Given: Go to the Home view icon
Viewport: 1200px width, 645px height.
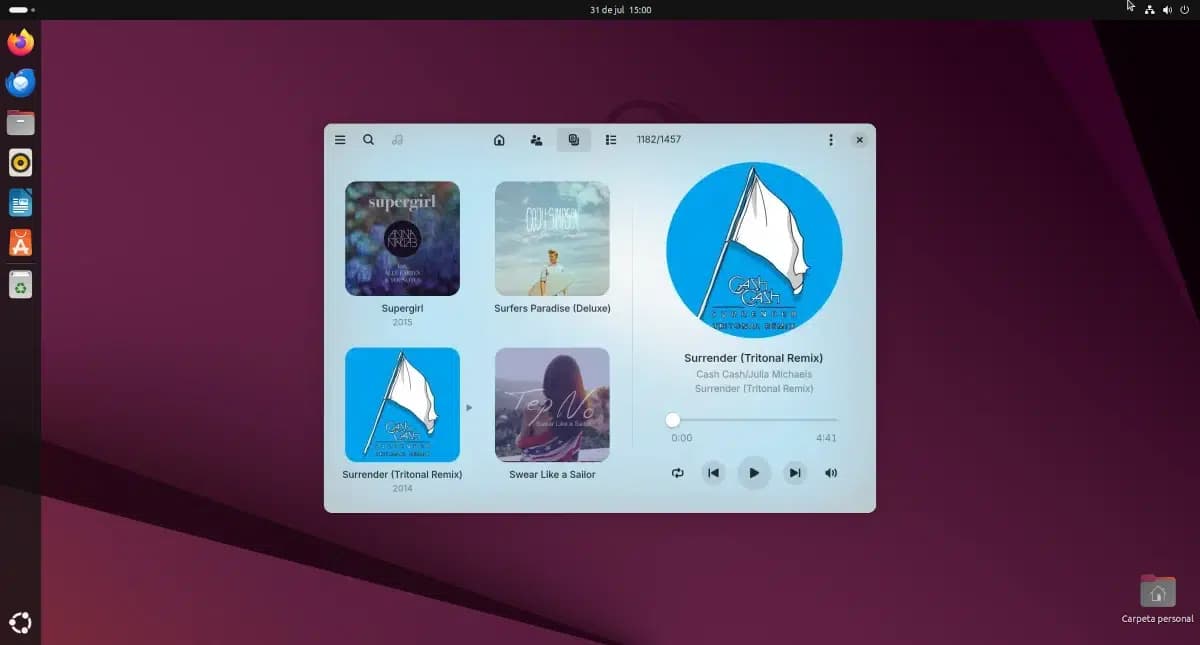Looking at the screenshot, I should point(499,140).
